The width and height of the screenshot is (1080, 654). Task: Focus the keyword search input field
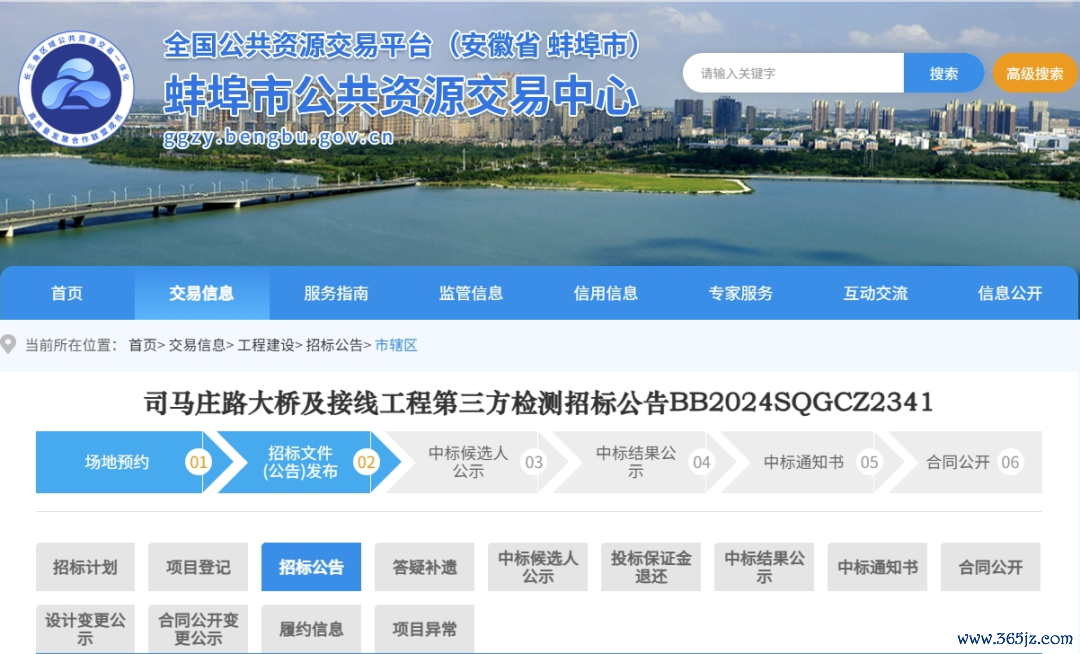793,73
